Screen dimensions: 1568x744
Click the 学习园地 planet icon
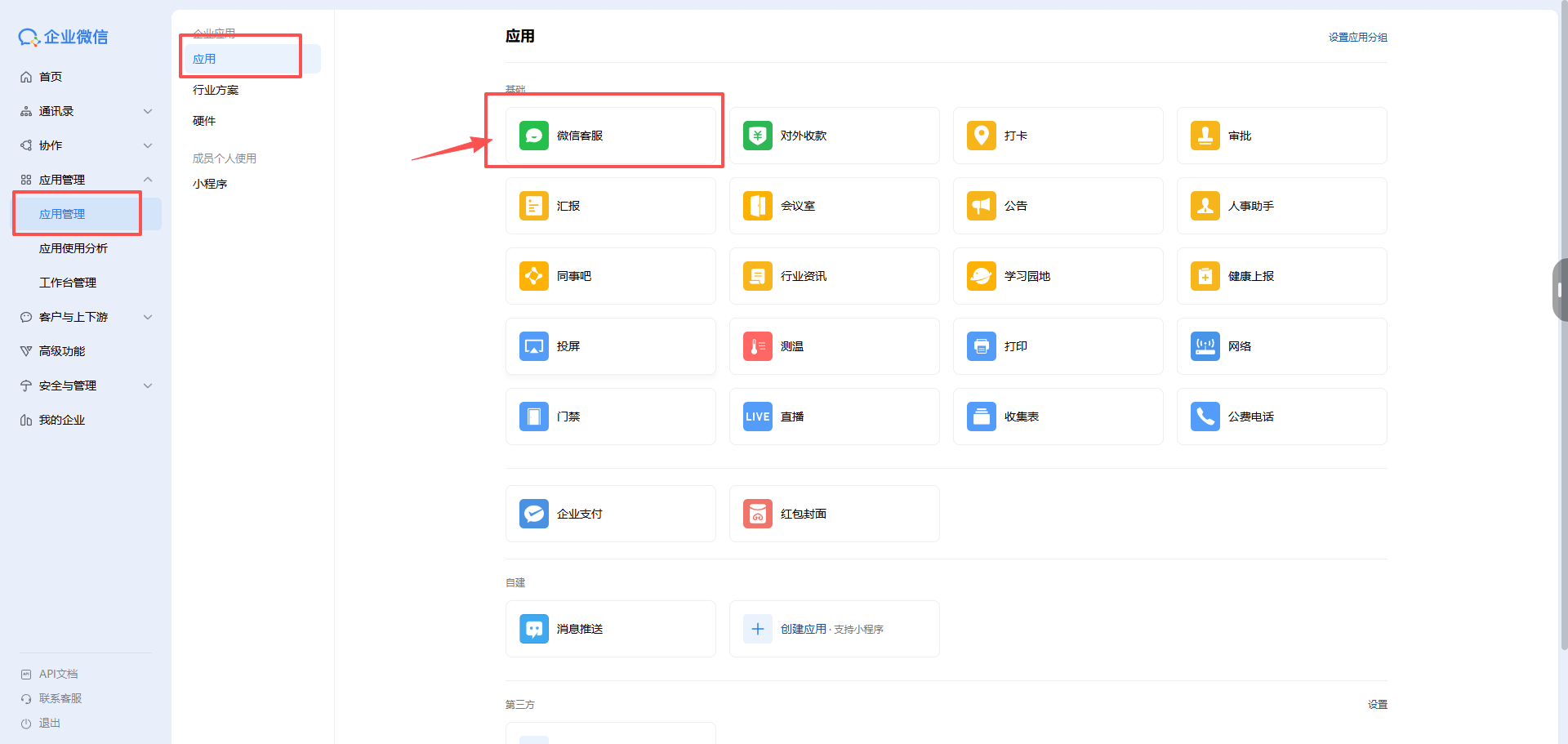click(982, 276)
